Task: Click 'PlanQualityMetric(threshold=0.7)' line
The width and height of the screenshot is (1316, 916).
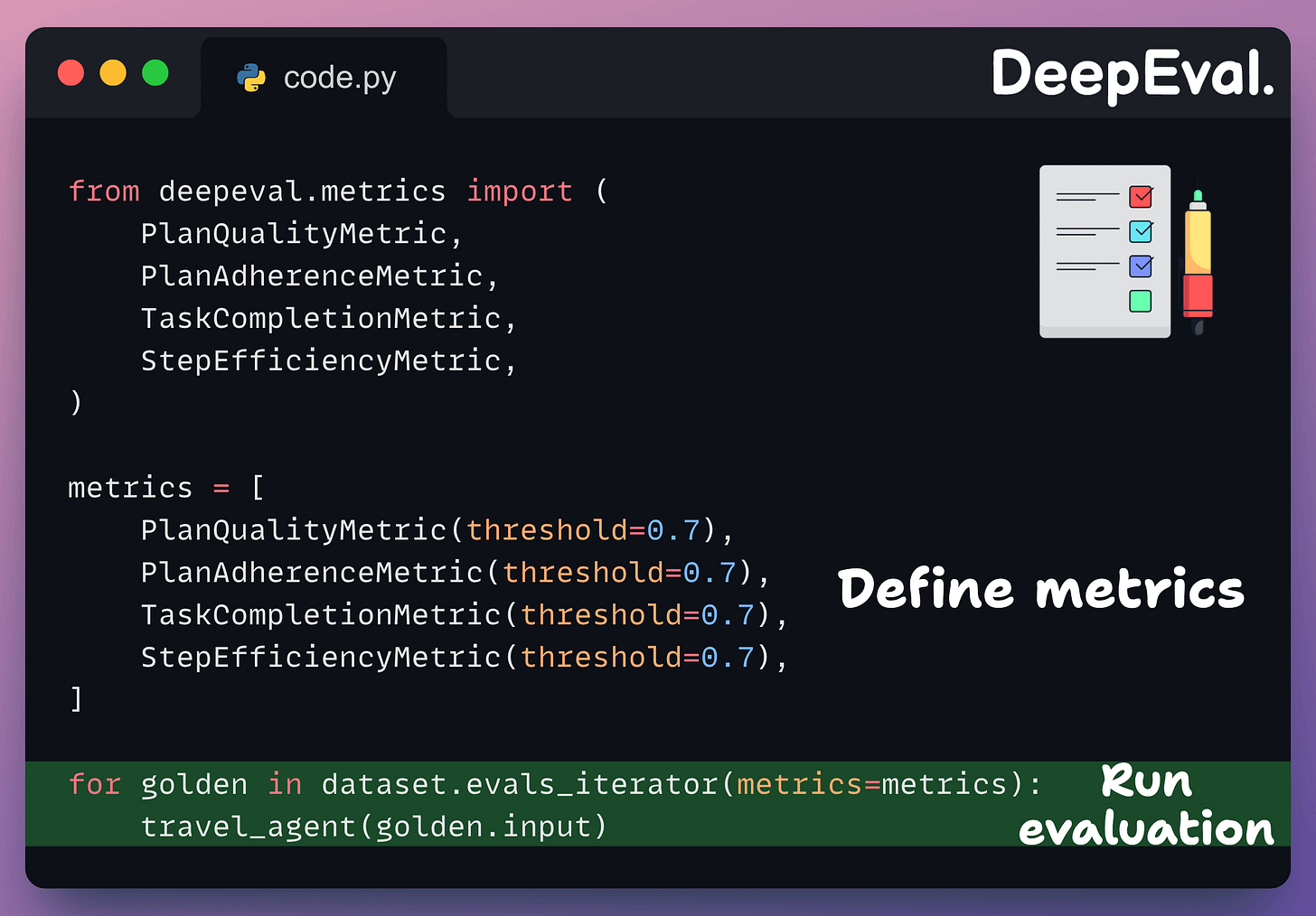Action: [437, 530]
